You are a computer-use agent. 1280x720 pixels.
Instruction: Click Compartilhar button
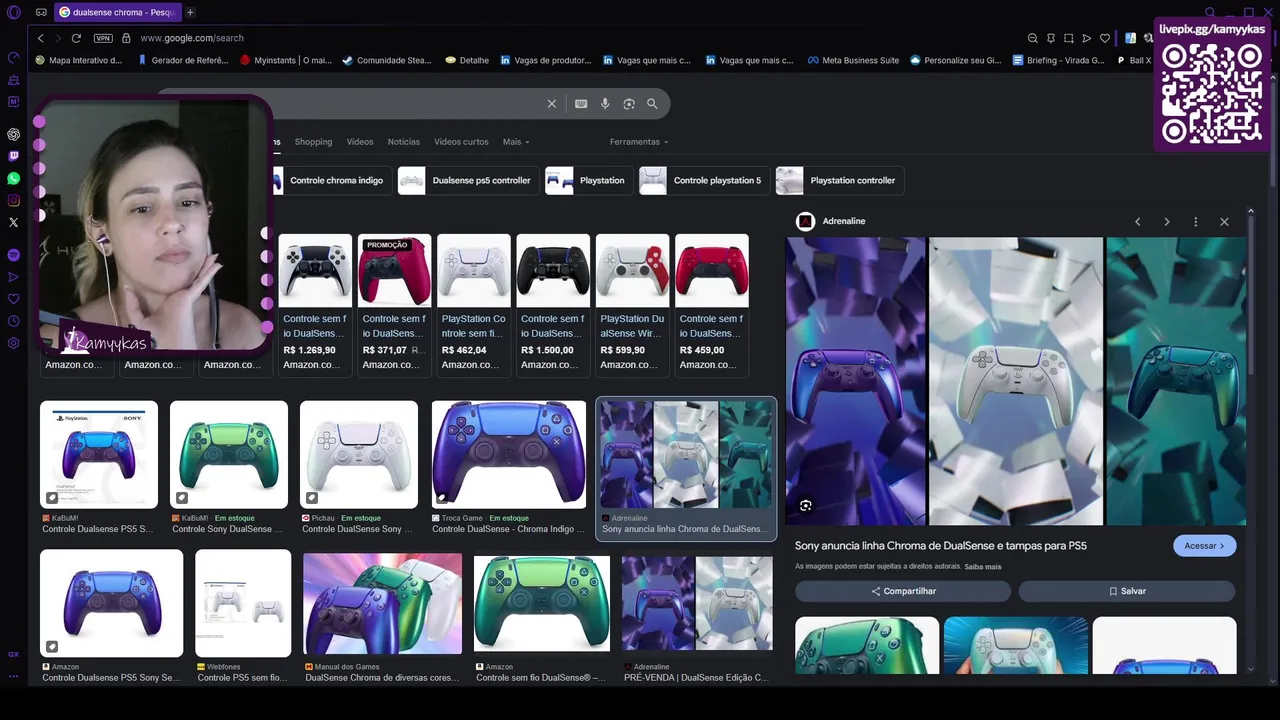[x=903, y=591]
